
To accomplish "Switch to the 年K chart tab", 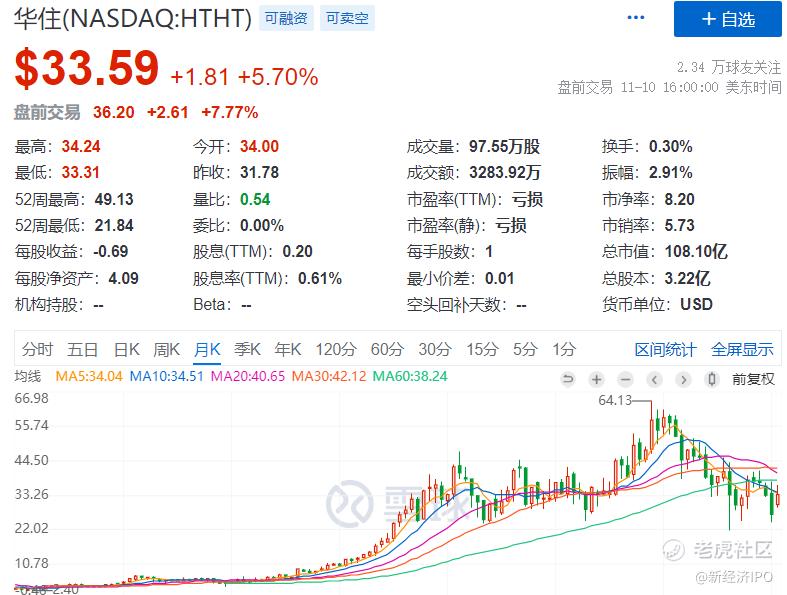I will 288,349.
